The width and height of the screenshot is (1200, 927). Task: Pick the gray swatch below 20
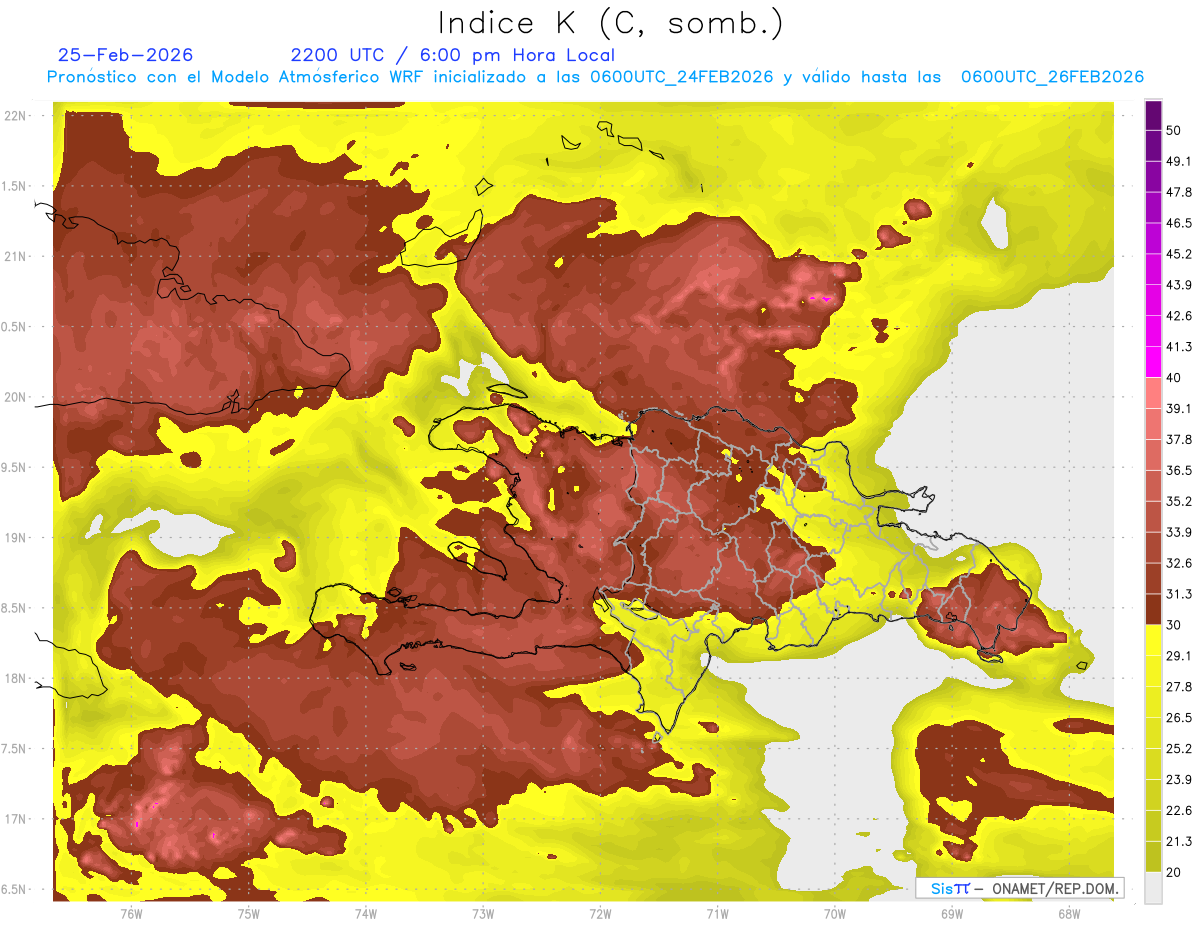(1153, 888)
